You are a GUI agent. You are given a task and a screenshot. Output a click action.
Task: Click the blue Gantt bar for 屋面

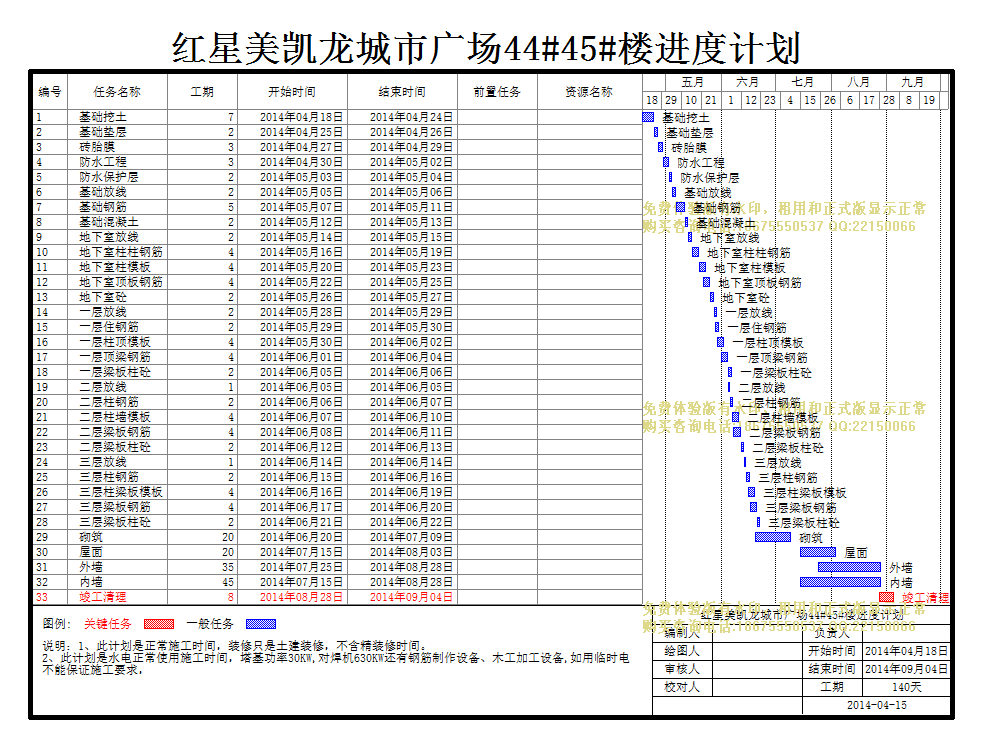pyautogui.click(x=818, y=552)
